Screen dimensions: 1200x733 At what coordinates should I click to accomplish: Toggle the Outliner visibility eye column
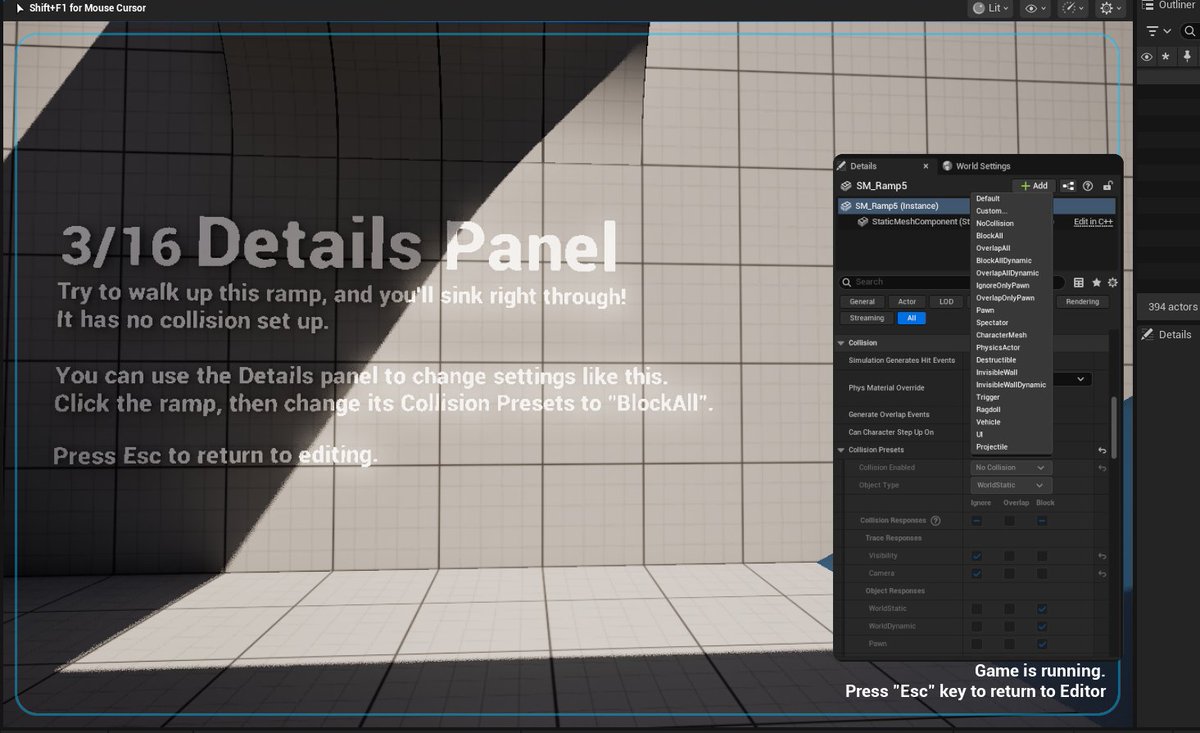coord(1147,58)
